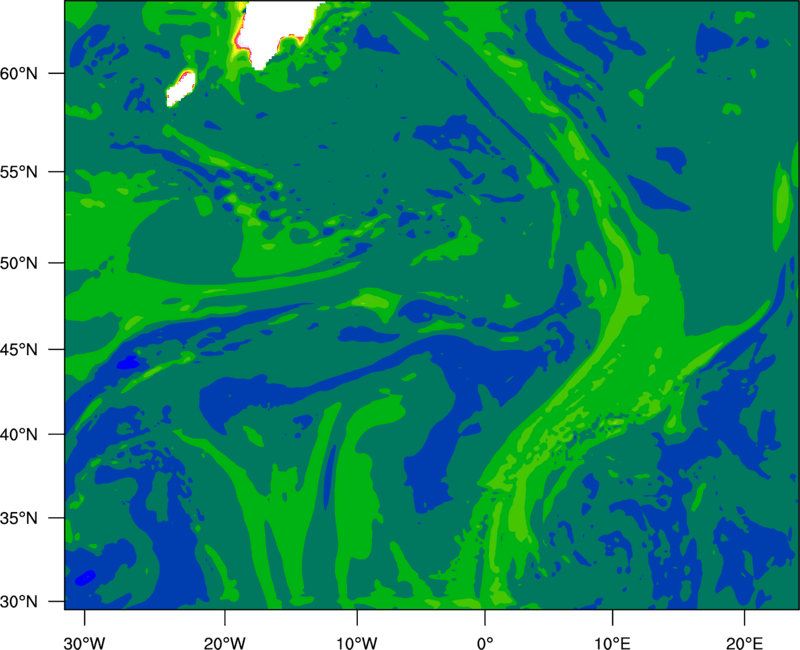Click the 20°W longitude label
Viewport: 800px width, 650px height.
coord(224,643)
